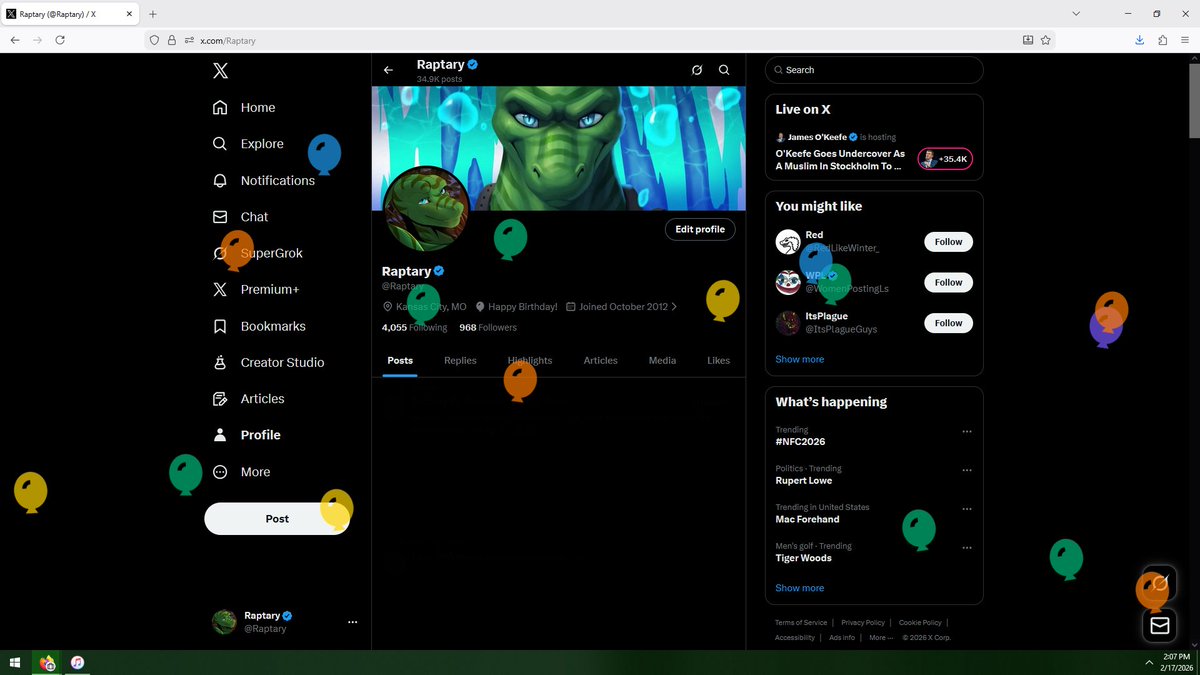This screenshot has height=675, width=1200.
Task: Bookmark this page with star icon
Action: tap(1045, 40)
